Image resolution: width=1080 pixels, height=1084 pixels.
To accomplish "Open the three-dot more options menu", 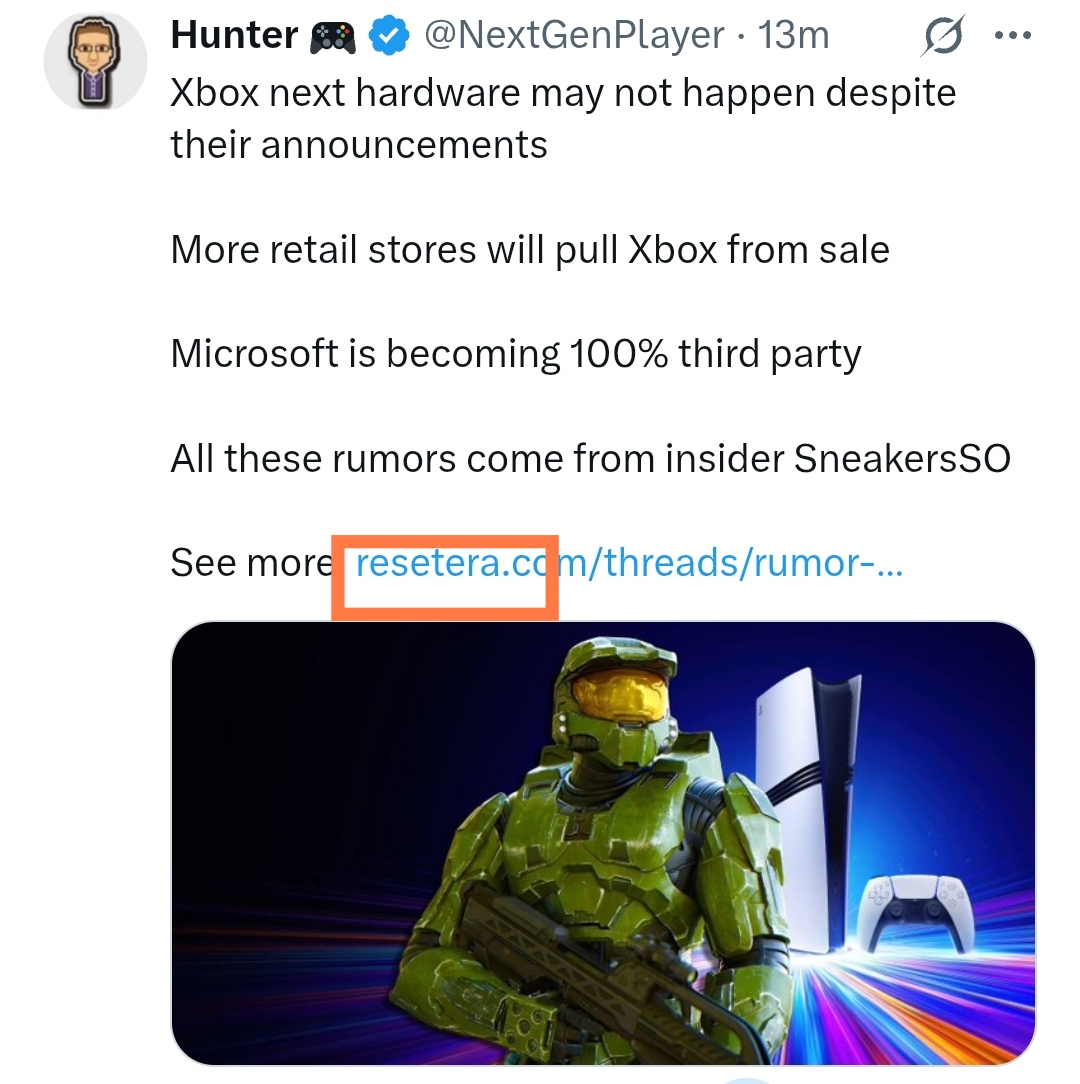I will click(x=1014, y=37).
